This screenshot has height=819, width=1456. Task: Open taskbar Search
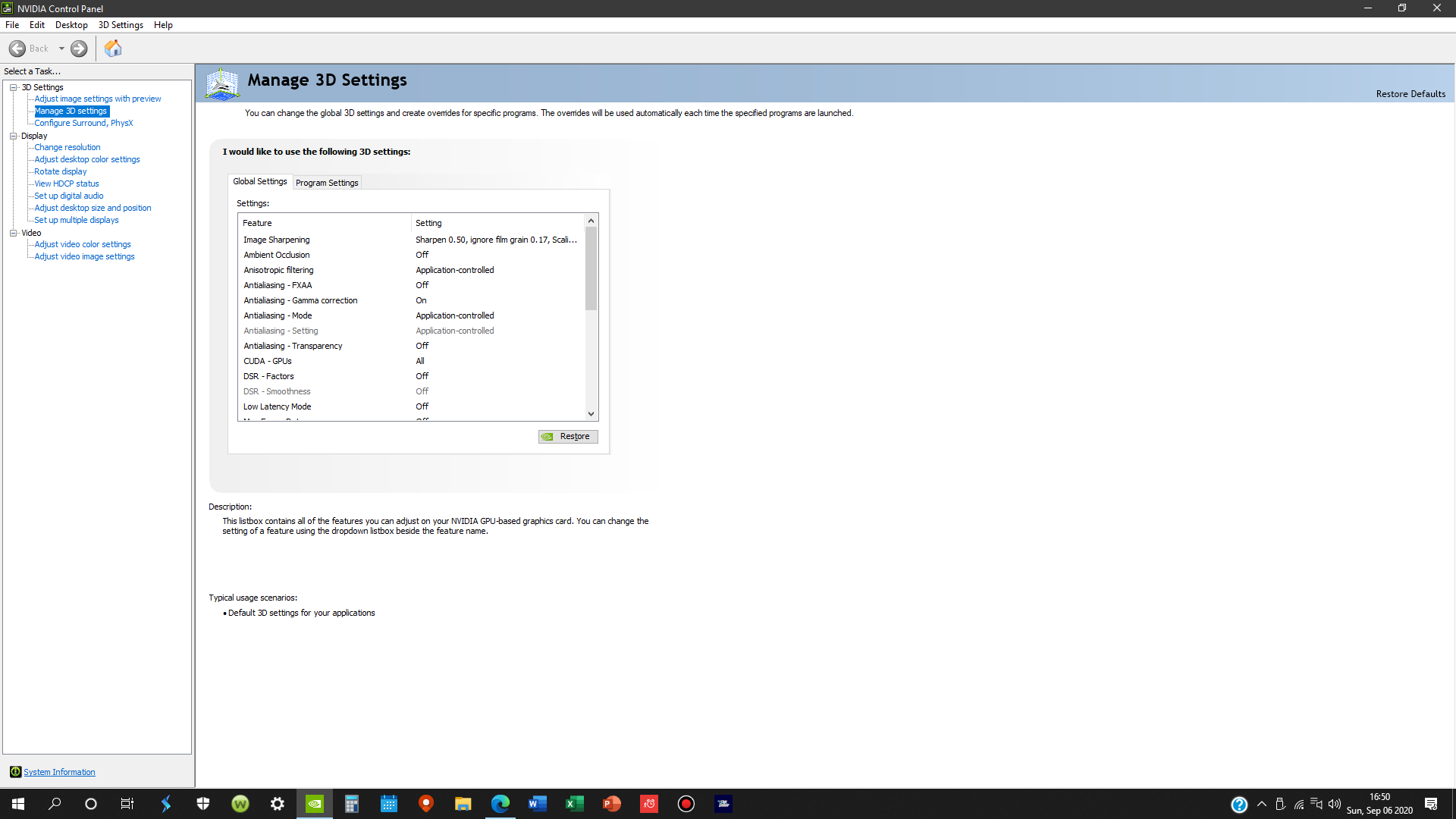pos(55,804)
